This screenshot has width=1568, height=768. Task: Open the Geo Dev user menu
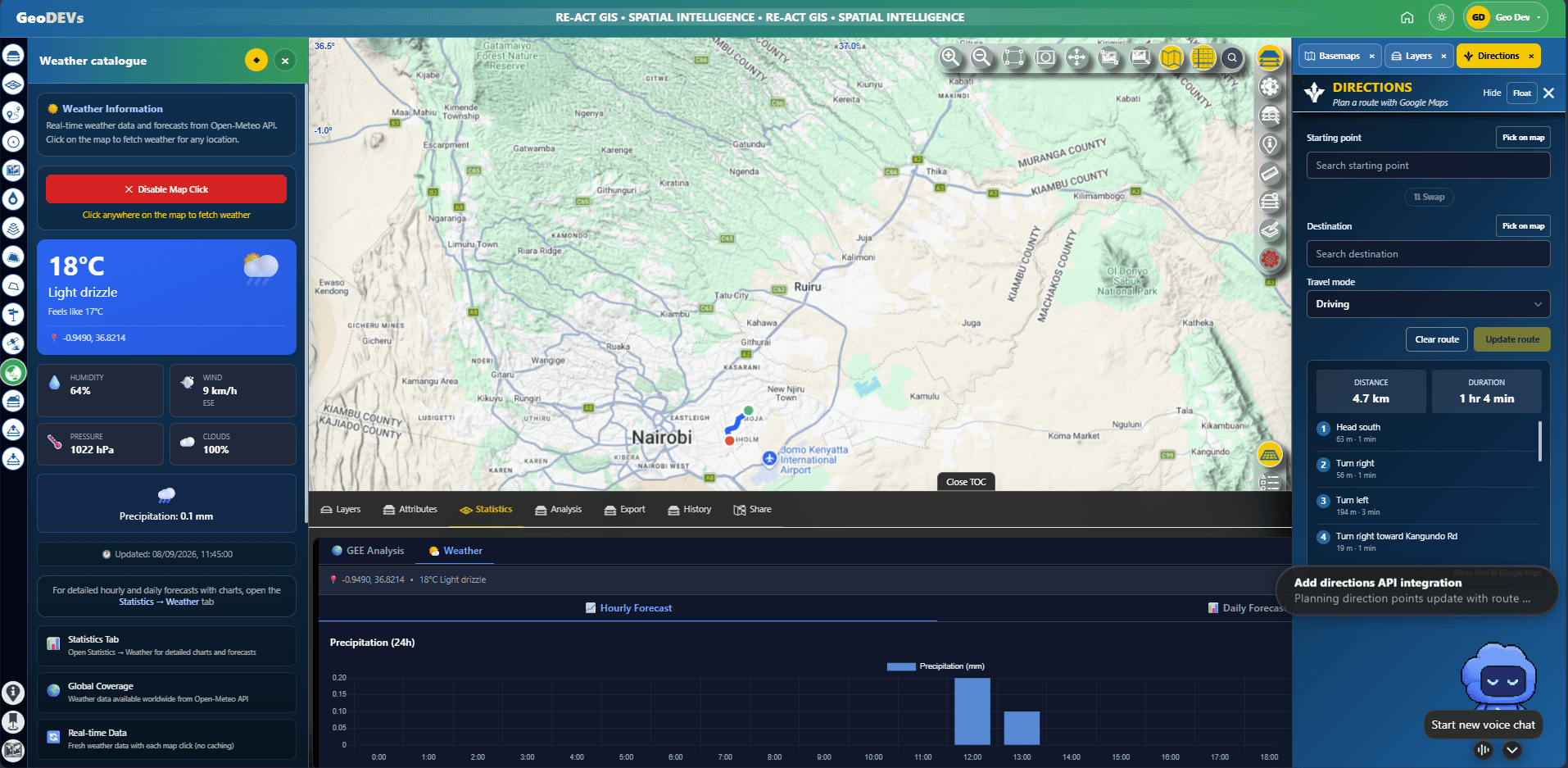tap(1507, 17)
